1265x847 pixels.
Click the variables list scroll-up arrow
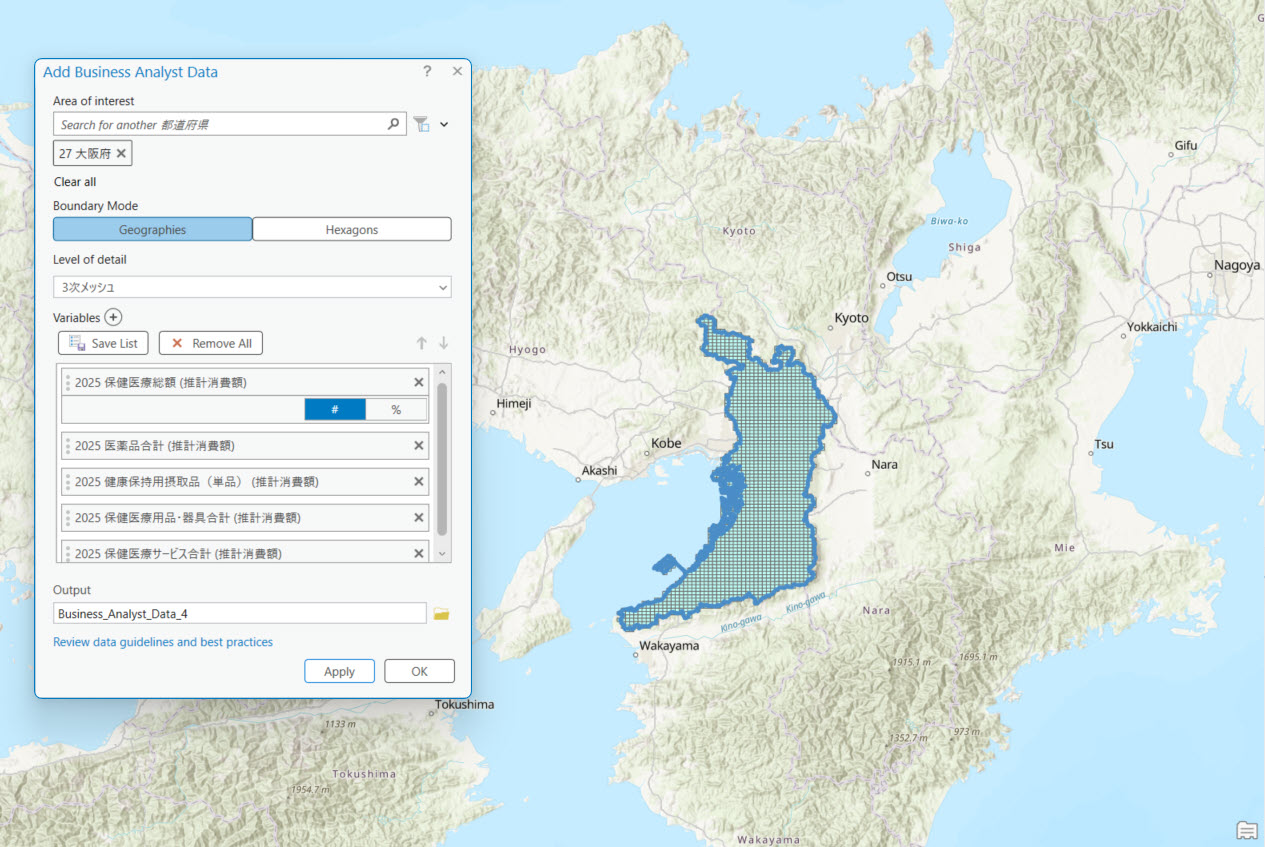(x=443, y=372)
